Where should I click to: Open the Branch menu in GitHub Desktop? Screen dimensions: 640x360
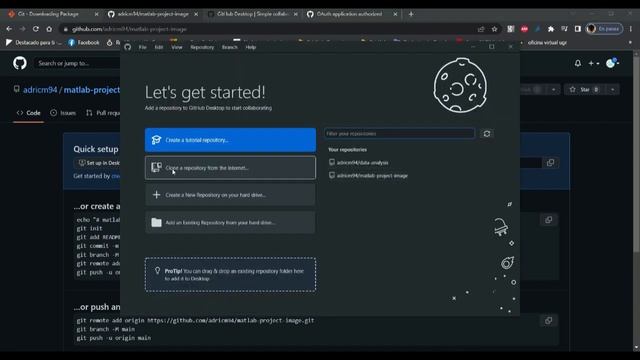coord(229,47)
